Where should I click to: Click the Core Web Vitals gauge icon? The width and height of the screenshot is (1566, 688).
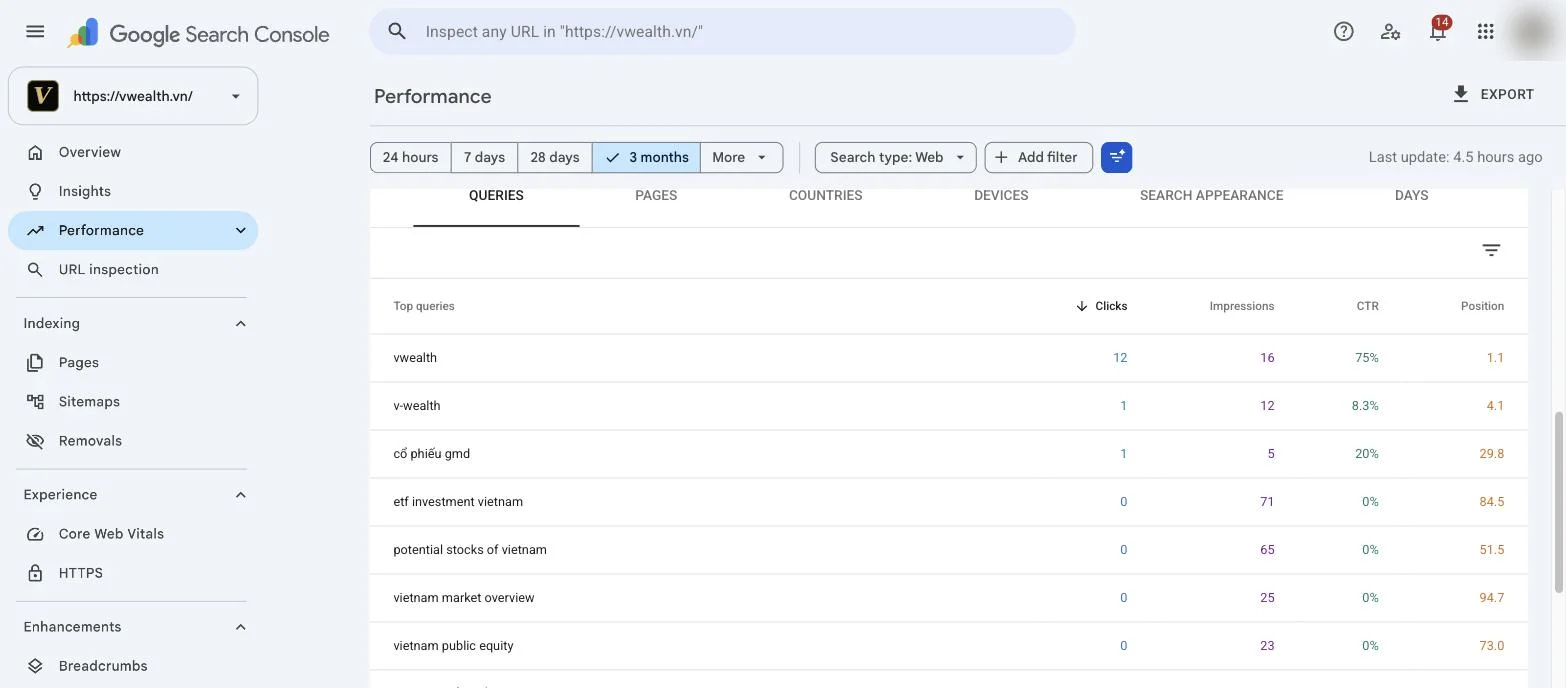tap(35, 534)
